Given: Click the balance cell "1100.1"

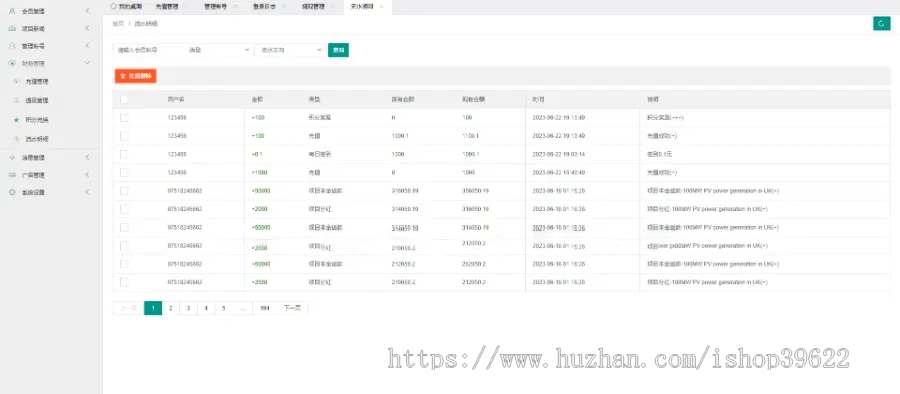Looking at the screenshot, I should (470, 136).
